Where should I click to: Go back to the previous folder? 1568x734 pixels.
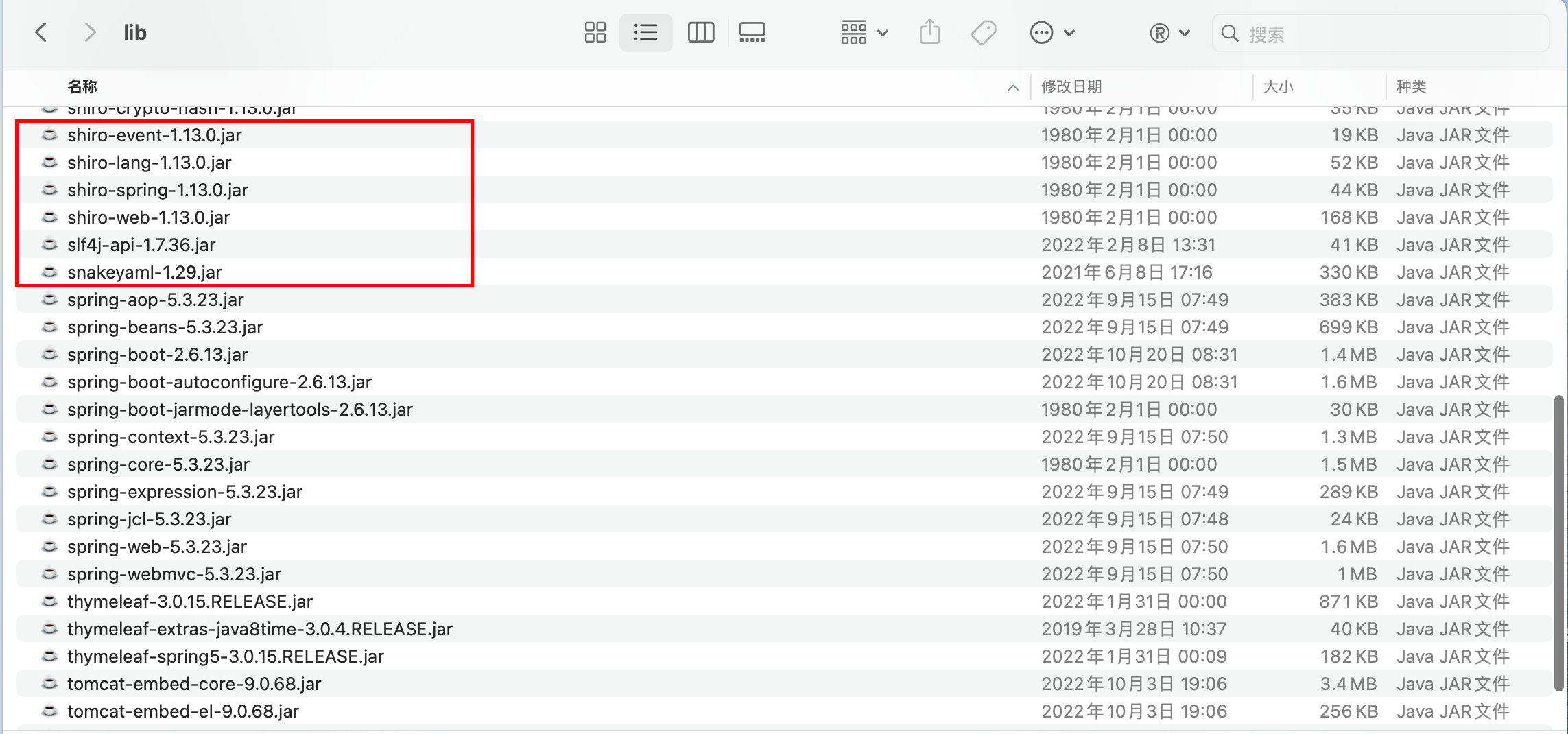click(41, 32)
